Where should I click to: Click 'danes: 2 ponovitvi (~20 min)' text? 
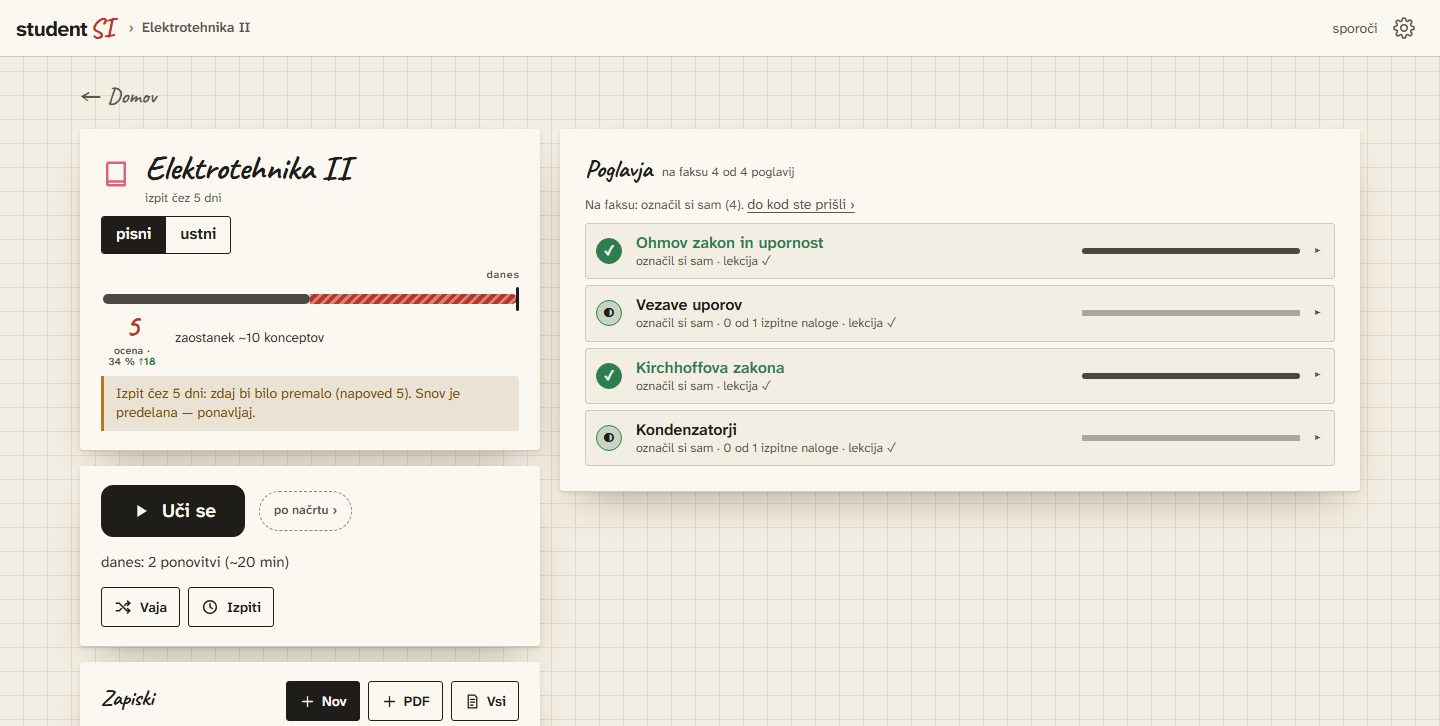click(195, 562)
